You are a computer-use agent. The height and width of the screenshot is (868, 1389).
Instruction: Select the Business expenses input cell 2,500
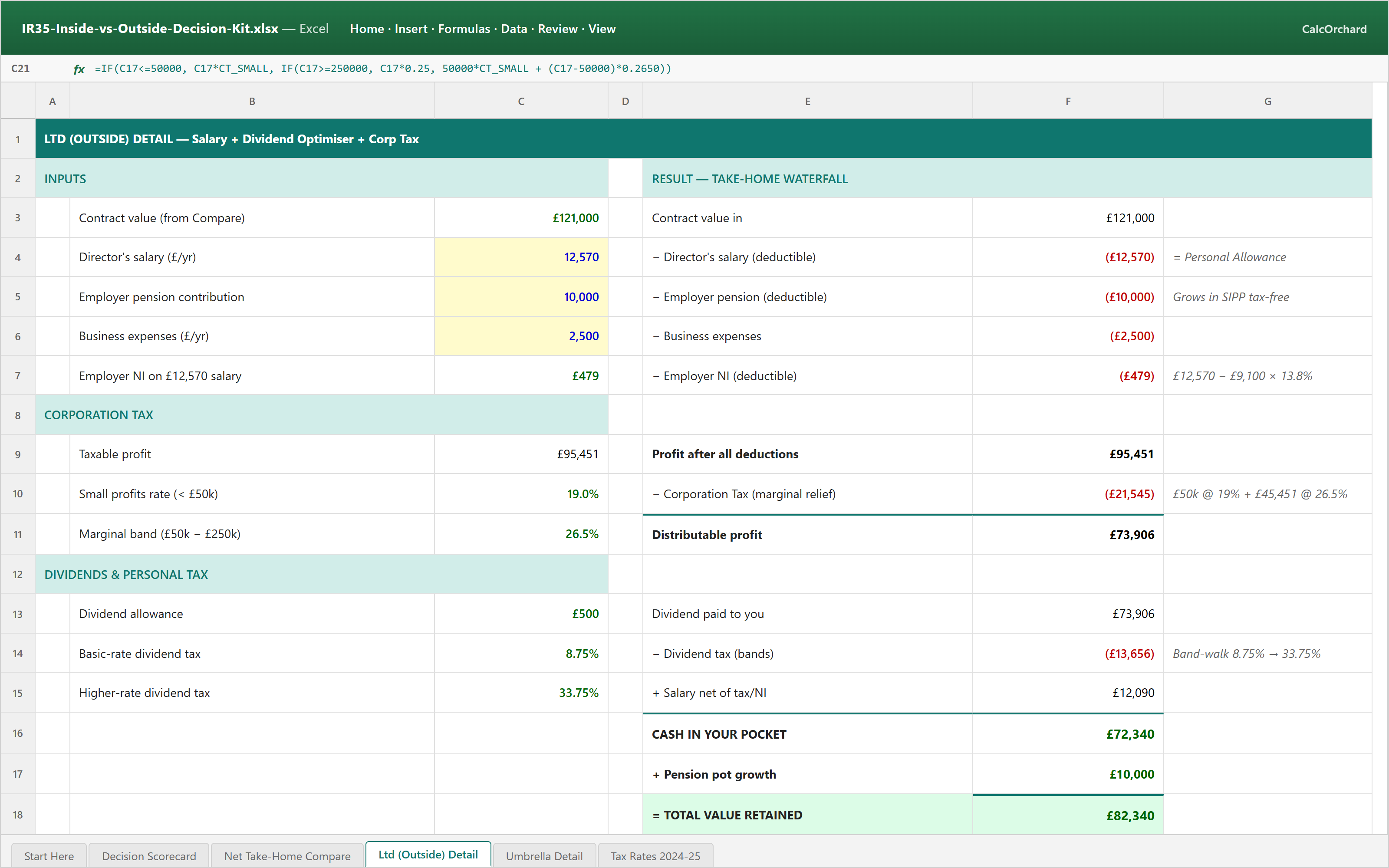pyautogui.click(x=520, y=336)
